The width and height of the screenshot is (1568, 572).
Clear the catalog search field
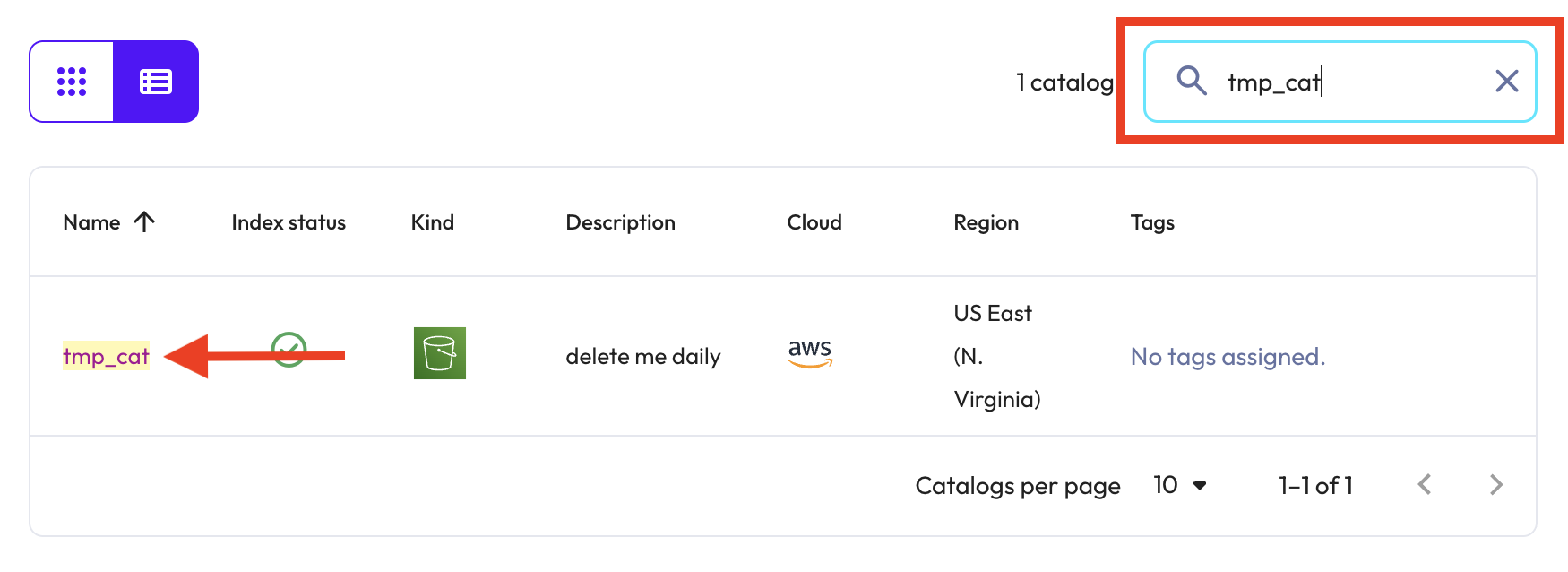pos(1506,82)
